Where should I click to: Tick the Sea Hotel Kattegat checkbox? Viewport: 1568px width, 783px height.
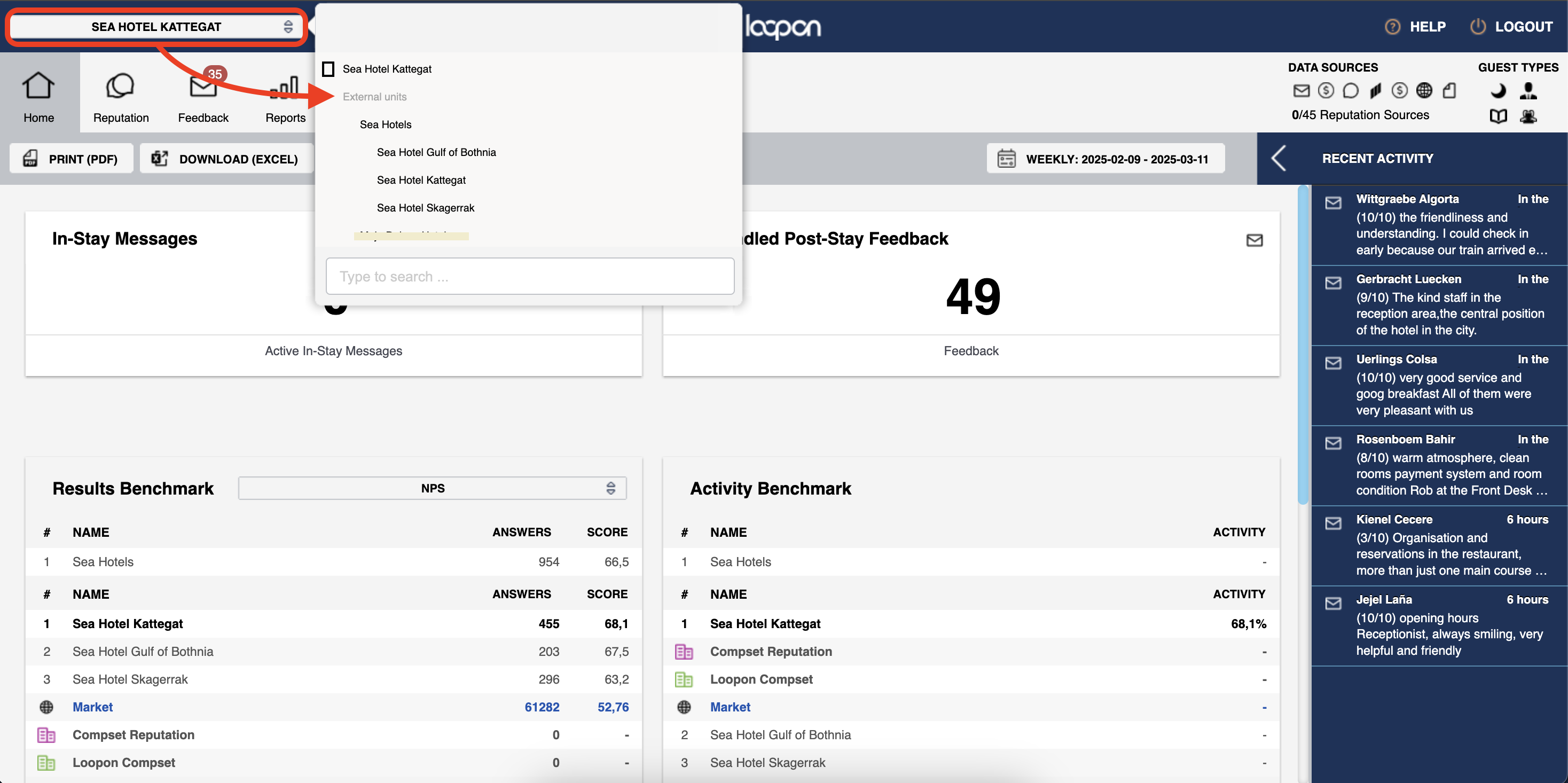click(328, 69)
